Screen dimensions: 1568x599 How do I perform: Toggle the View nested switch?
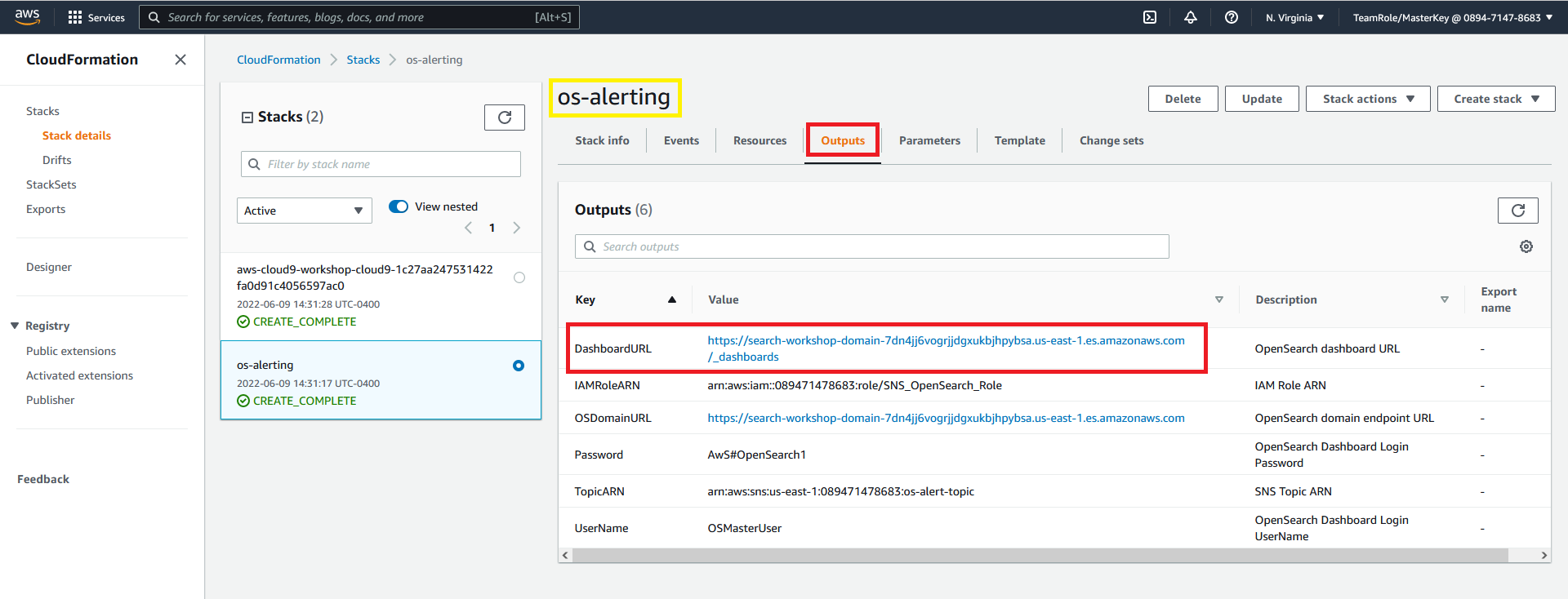399,206
